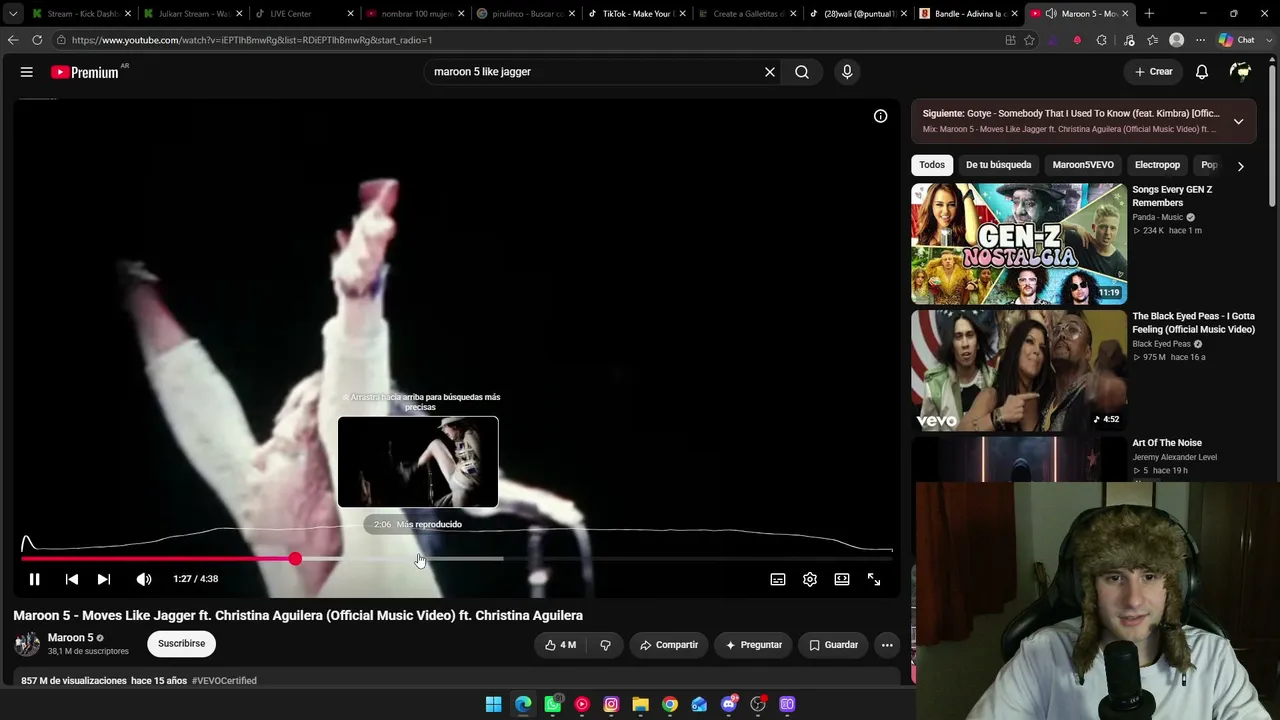Click the red video progress scrubber handle
Viewport: 1280px width, 720px height.
tap(295, 559)
